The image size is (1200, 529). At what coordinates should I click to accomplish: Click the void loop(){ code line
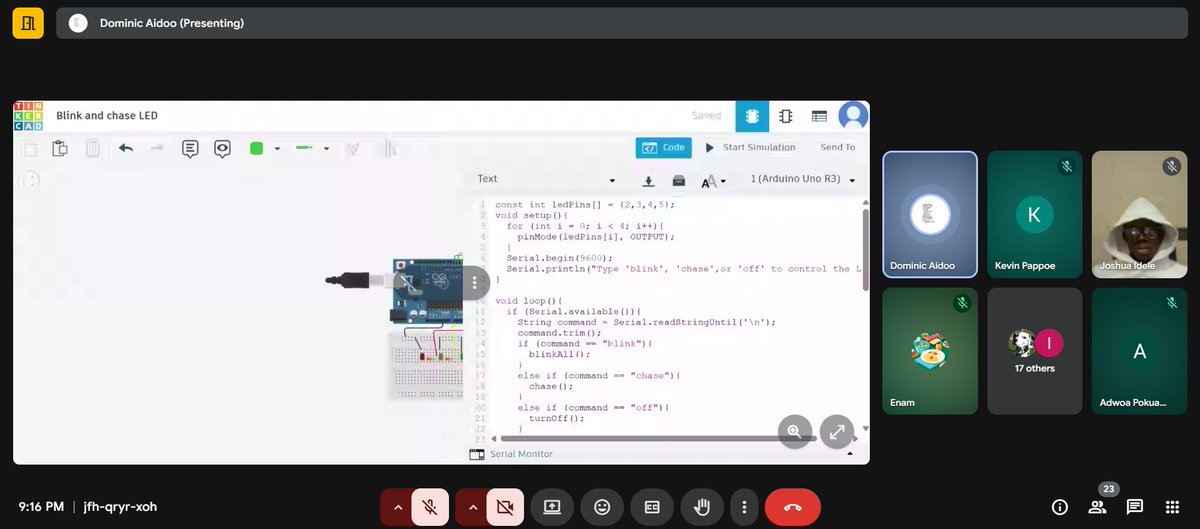click(530, 301)
